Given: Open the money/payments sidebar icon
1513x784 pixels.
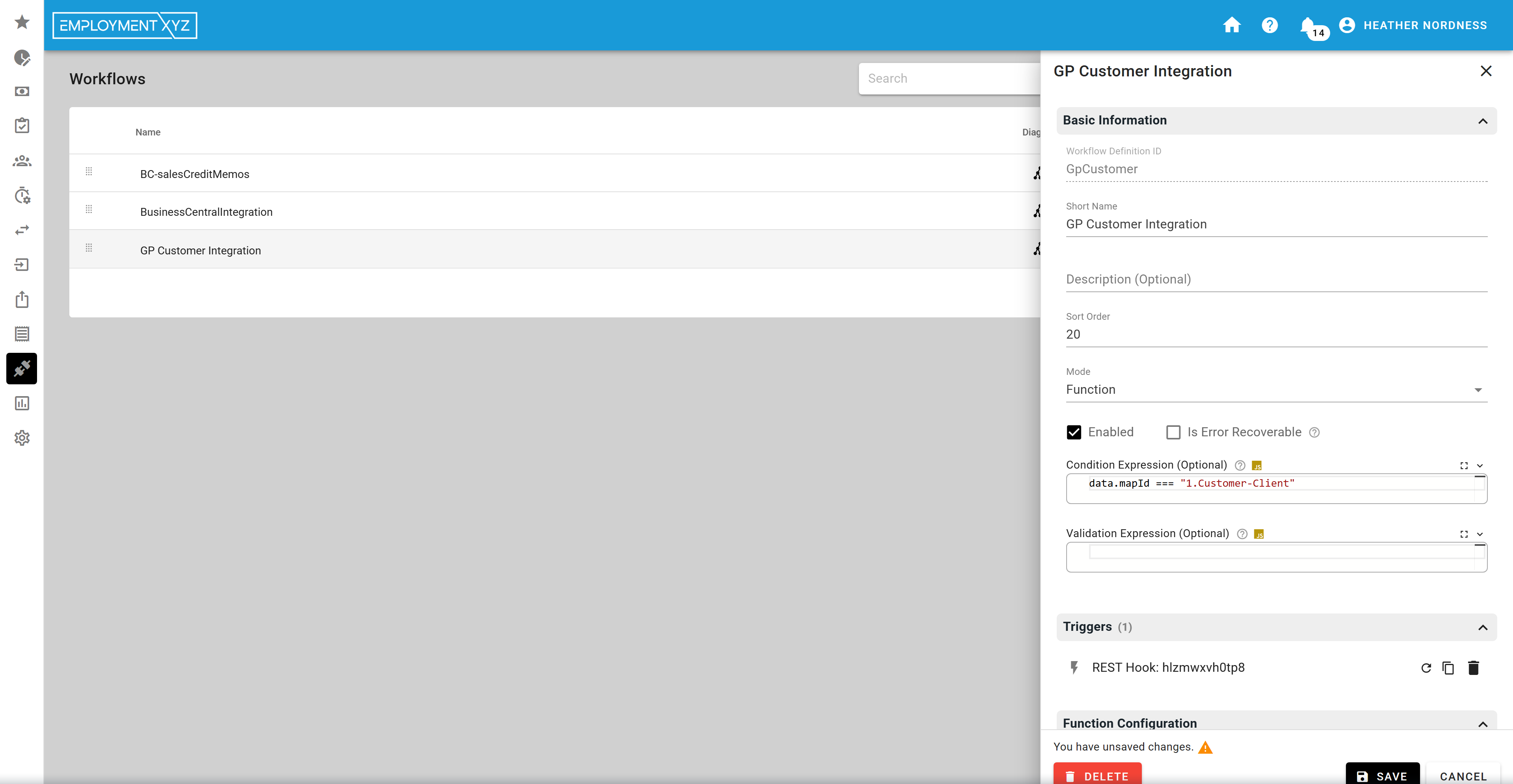Looking at the screenshot, I should [x=22, y=91].
